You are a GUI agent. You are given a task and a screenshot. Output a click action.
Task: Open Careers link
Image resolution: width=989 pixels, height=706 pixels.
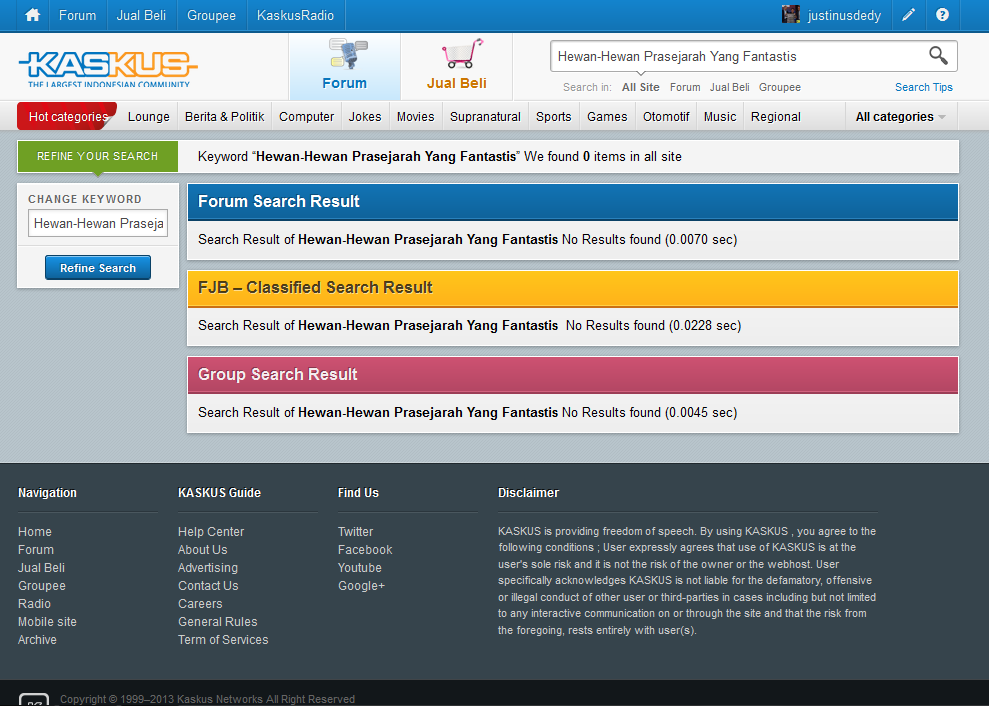point(200,604)
